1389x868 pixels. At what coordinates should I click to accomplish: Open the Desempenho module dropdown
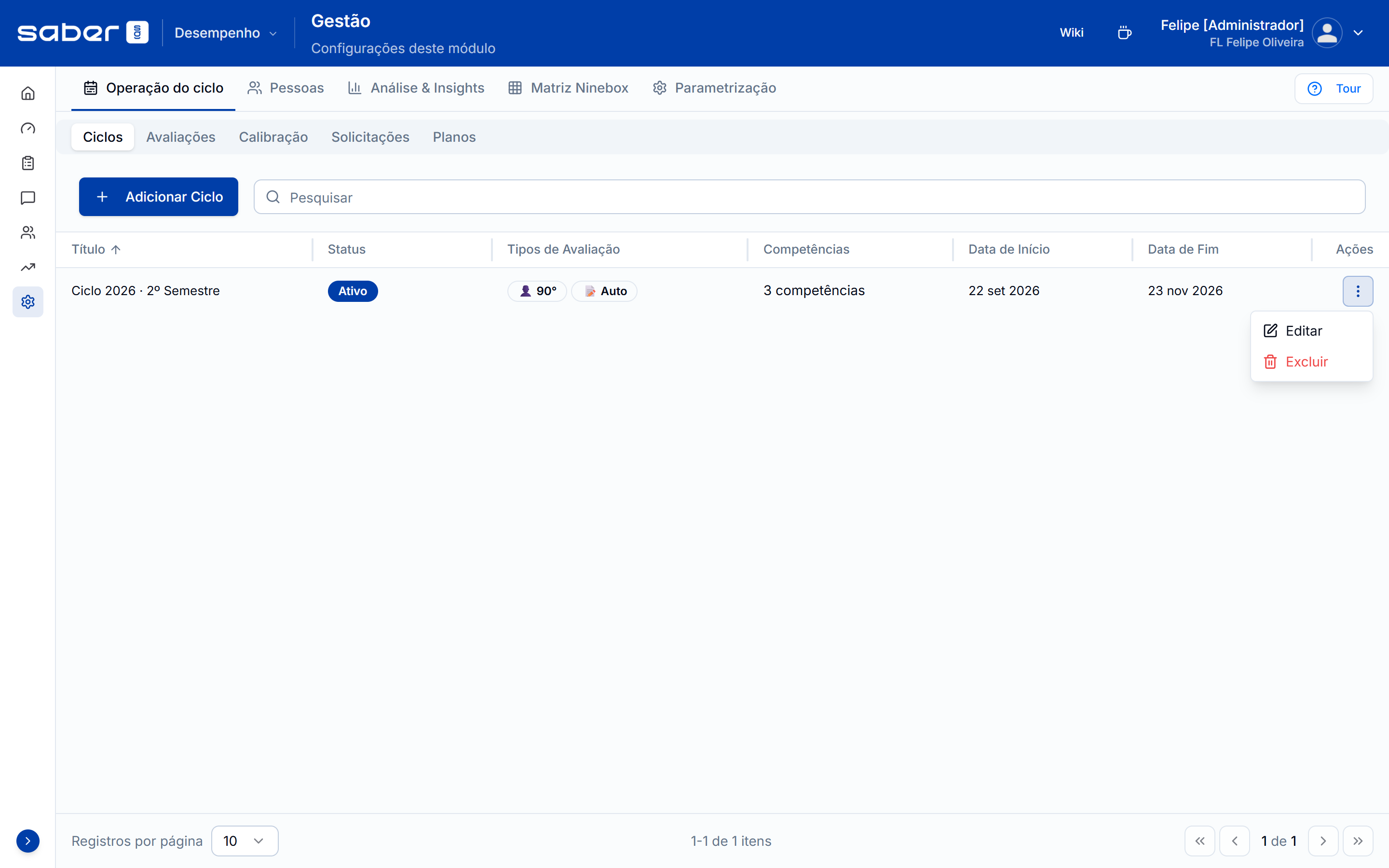click(x=226, y=33)
